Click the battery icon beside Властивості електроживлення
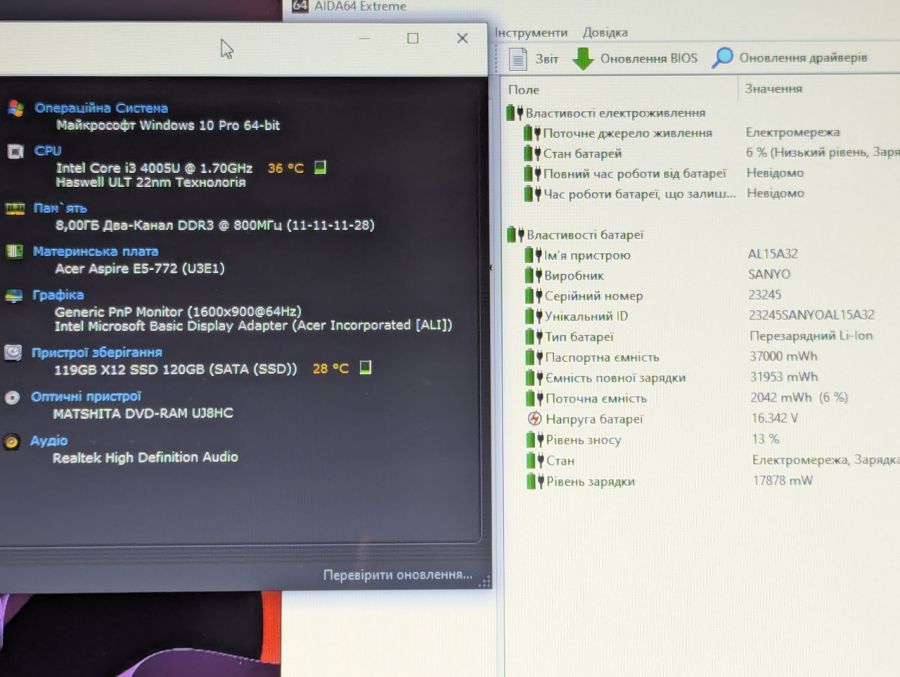Screen dimensions: 900x677 point(515,113)
